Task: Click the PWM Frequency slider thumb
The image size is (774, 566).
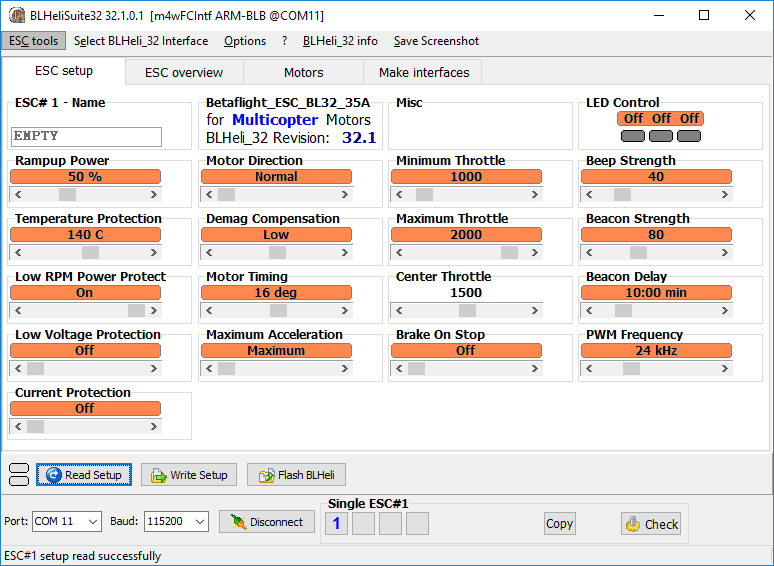Action: pos(631,369)
